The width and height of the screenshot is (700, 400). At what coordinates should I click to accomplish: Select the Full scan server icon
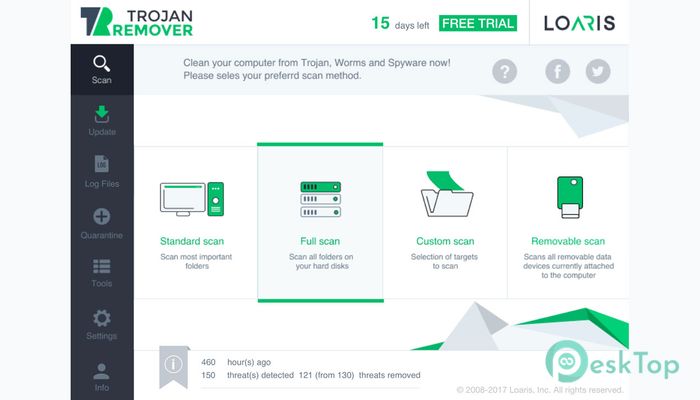click(321, 199)
